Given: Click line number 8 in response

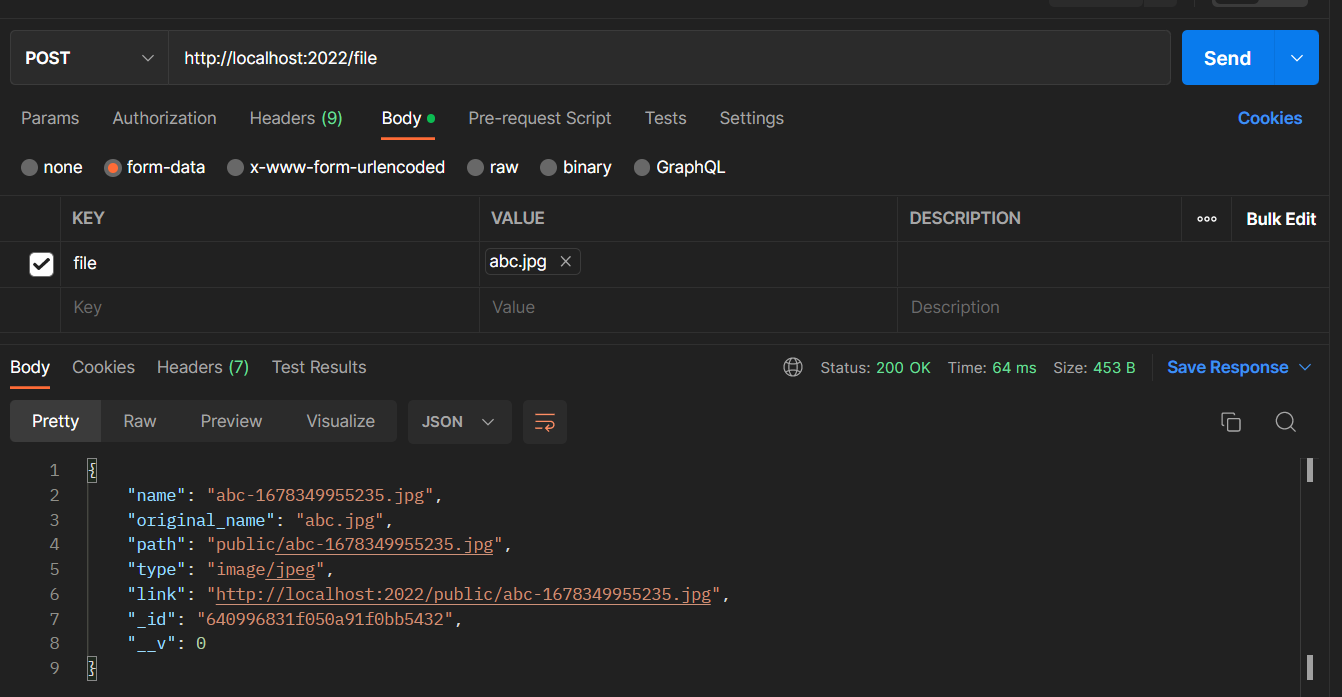Looking at the screenshot, I should [x=54, y=643].
